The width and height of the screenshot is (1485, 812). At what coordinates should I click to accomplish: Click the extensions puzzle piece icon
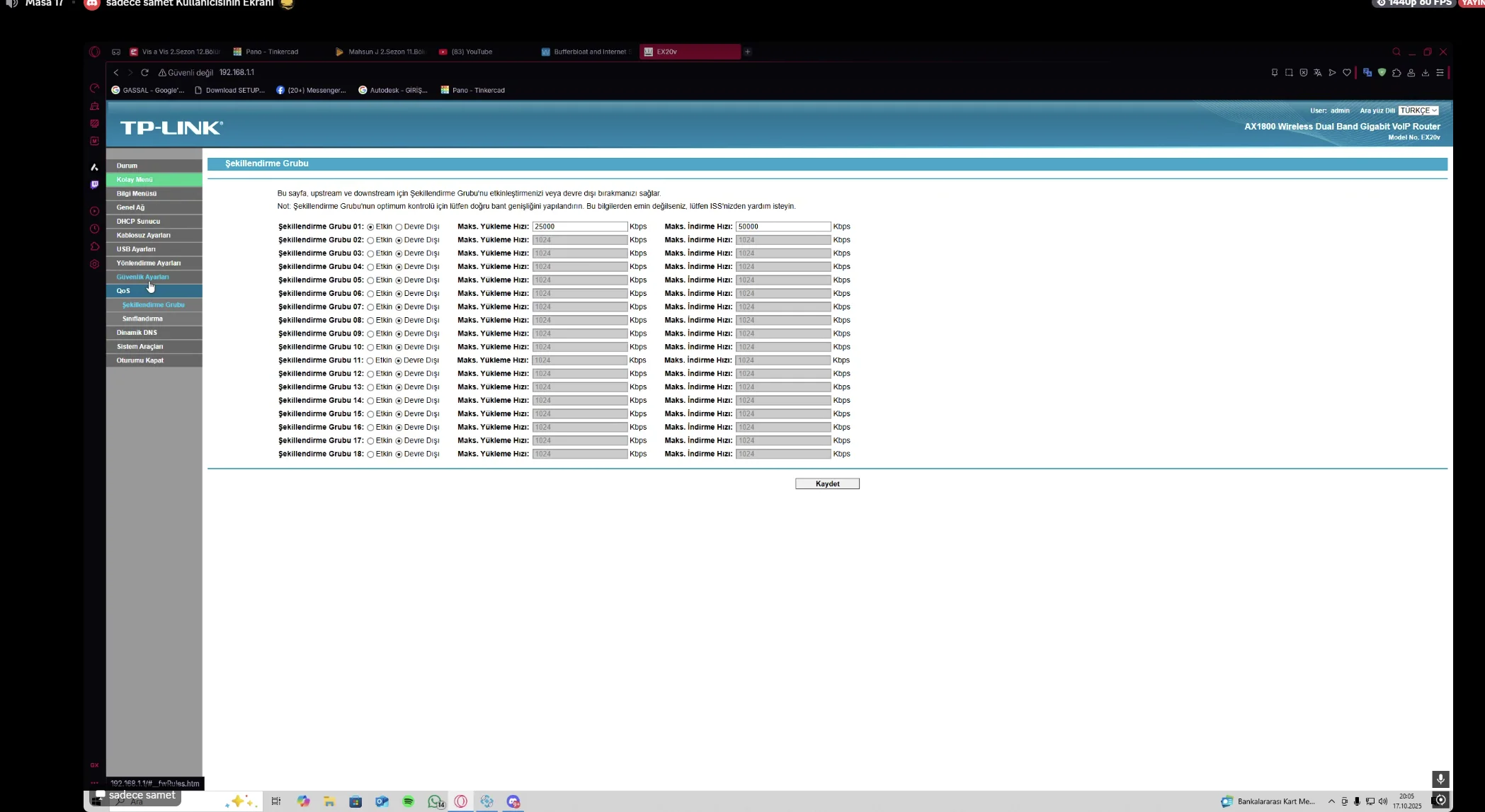(1396, 72)
